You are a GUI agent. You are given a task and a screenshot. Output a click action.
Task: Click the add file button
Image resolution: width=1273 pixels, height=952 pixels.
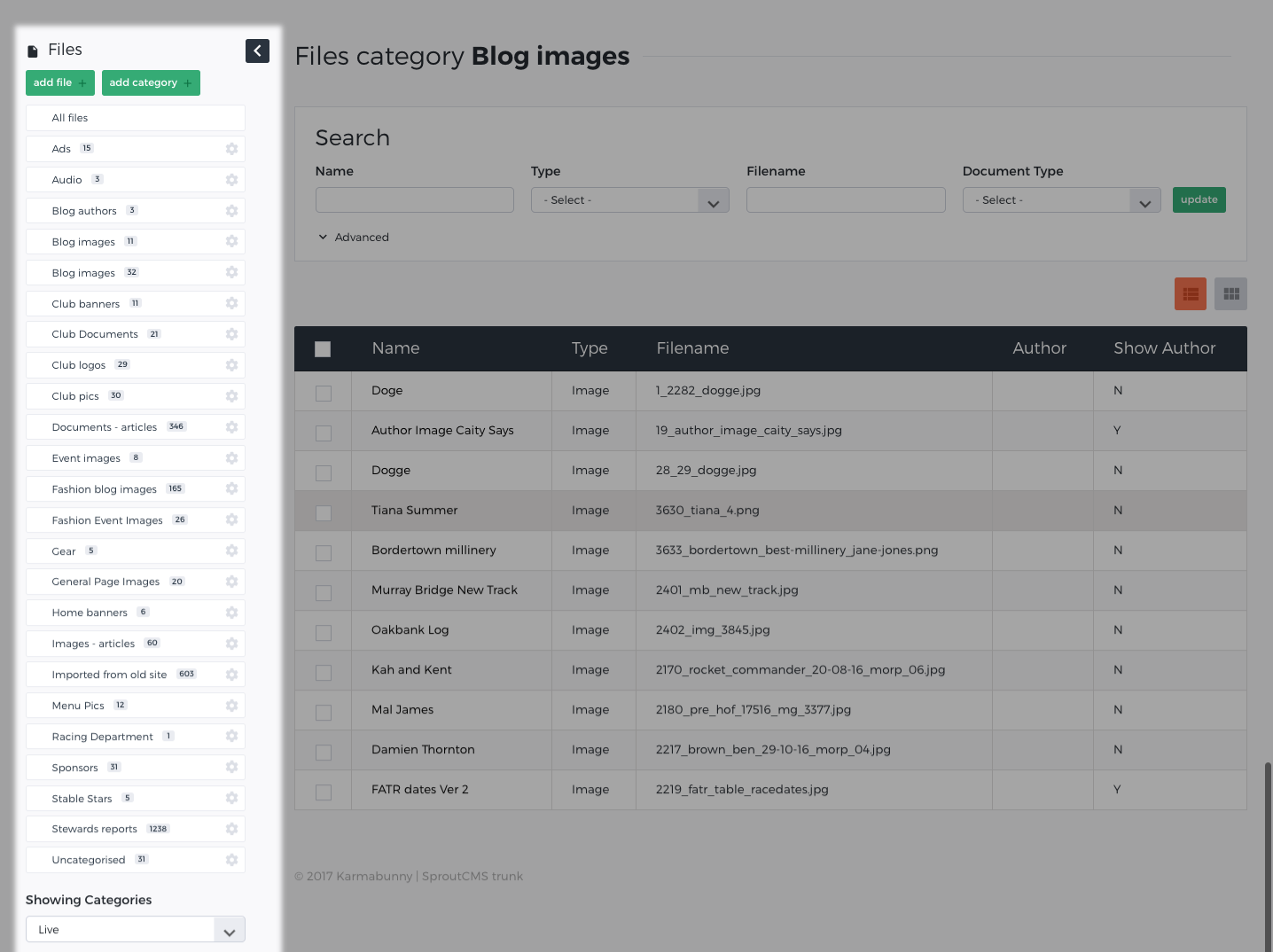[60, 82]
